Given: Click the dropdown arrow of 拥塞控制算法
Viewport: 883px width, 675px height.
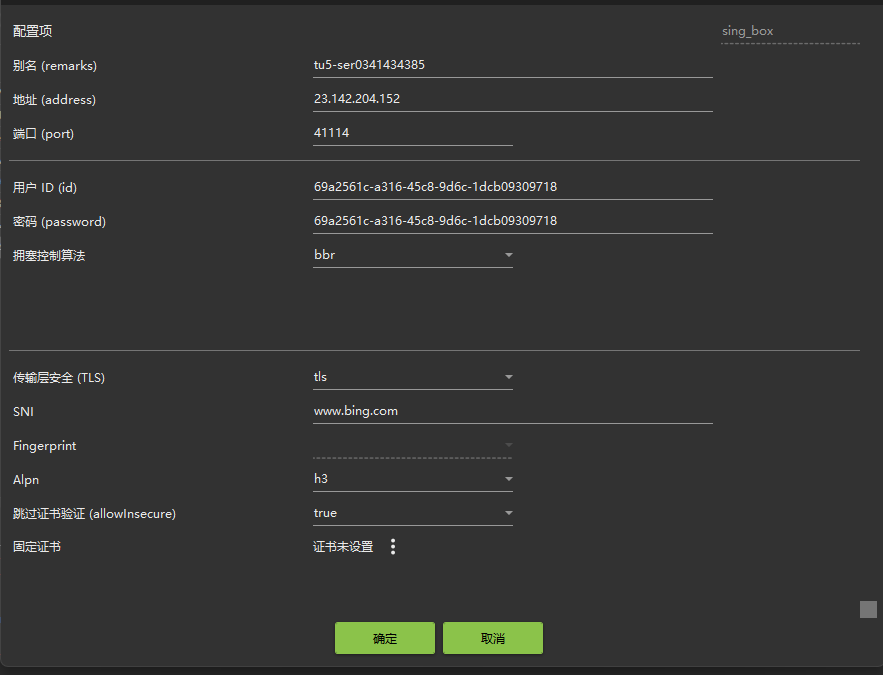Looking at the screenshot, I should [508, 256].
